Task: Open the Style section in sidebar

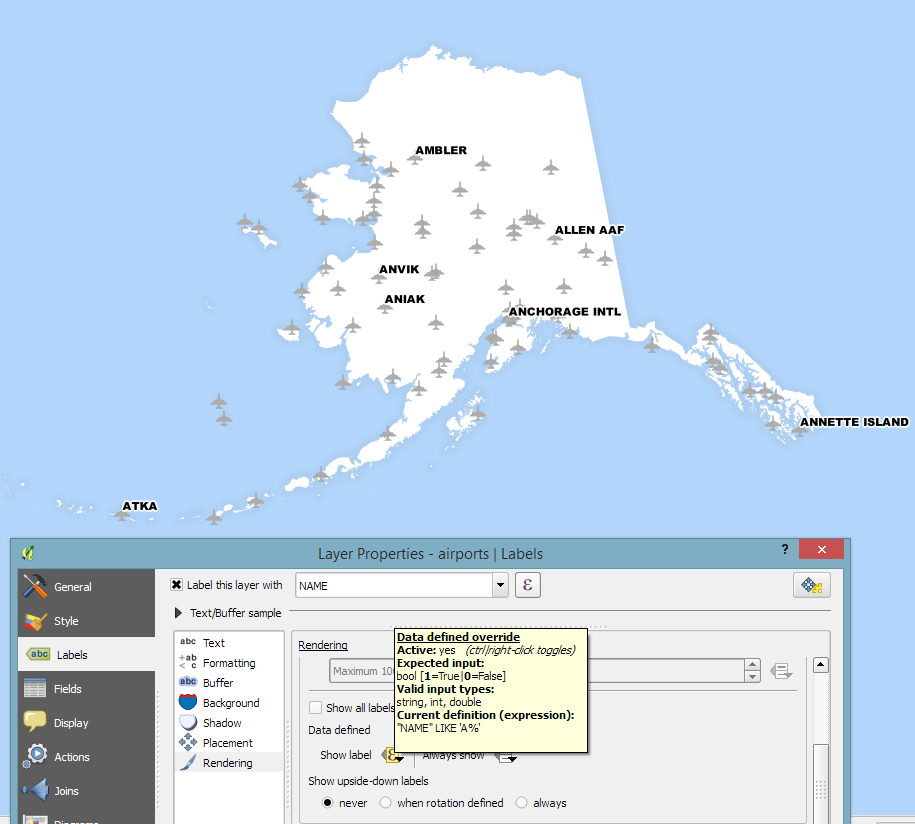Action: point(66,621)
